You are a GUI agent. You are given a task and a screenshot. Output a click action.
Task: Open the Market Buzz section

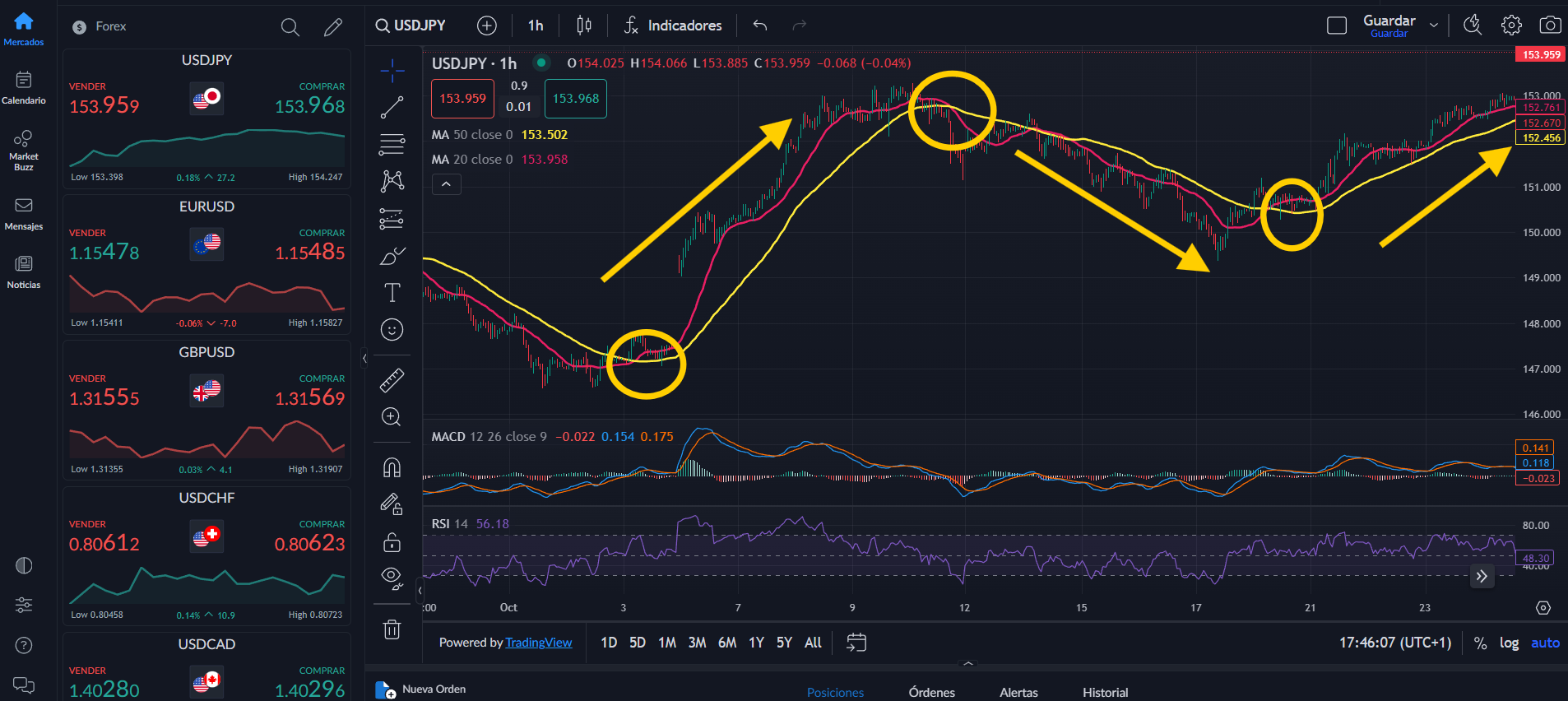point(23,150)
